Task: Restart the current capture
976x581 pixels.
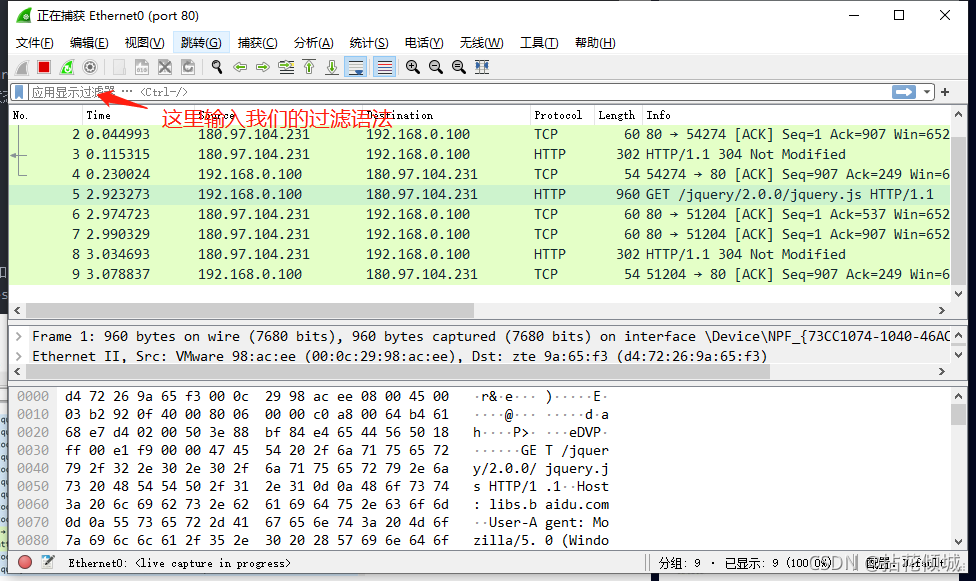Action: pos(67,67)
